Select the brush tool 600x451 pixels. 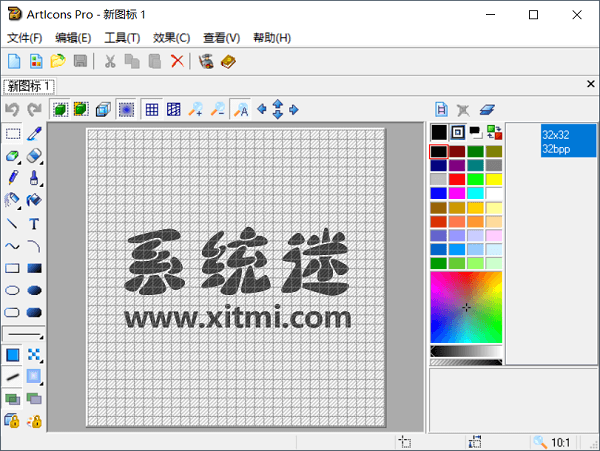[34, 178]
